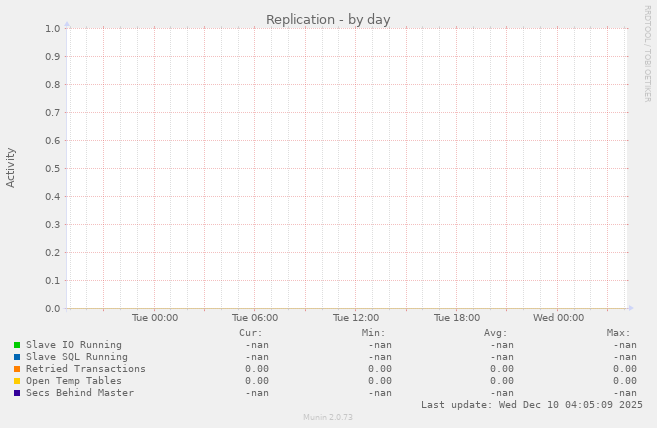Select the Slave IO Running legend label

point(73,345)
